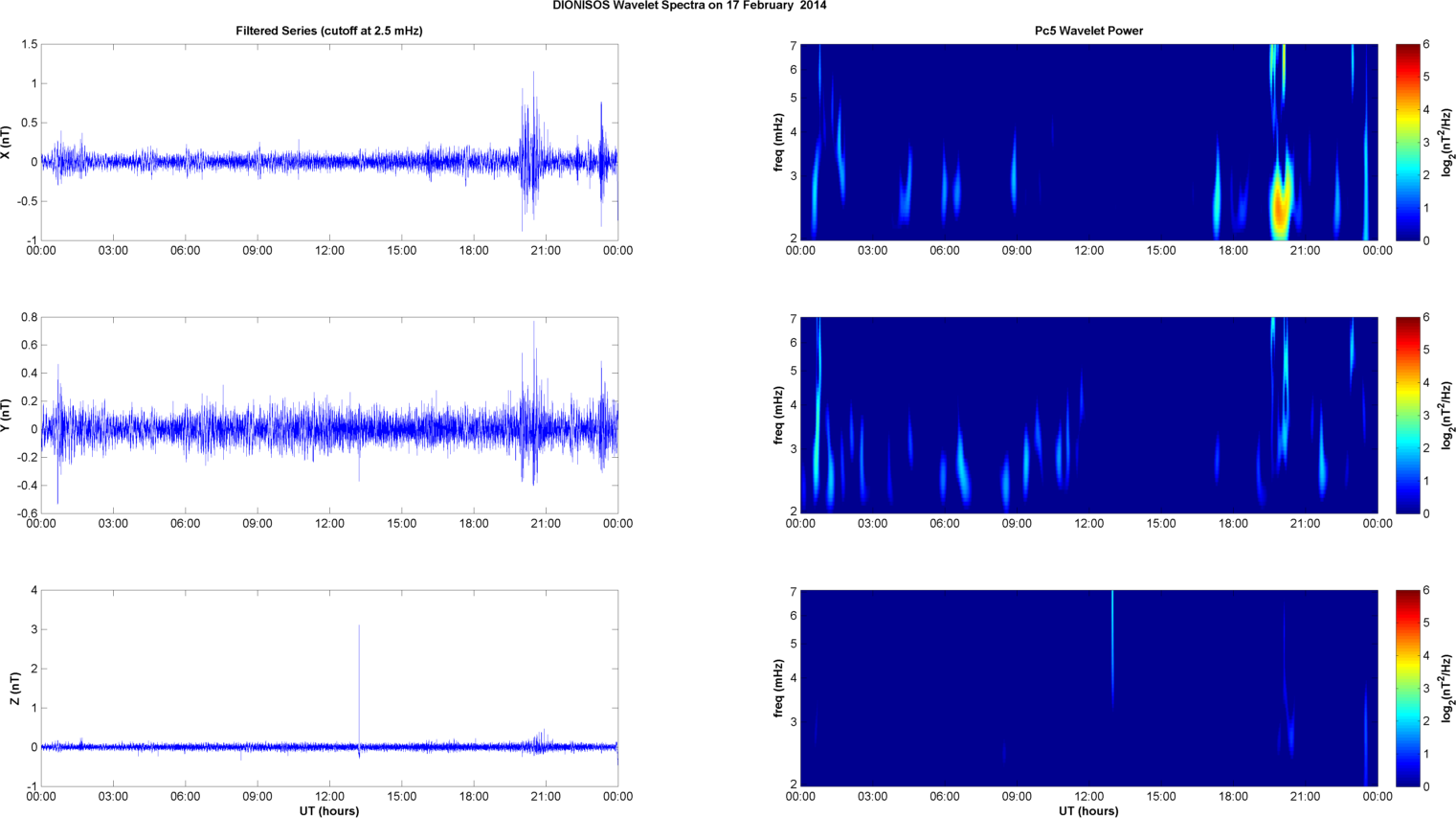Pick the colorbar beside the middle wavelet spectrum
Image resolution: width=1456 pixels, height=818 pixels.
1407,416
